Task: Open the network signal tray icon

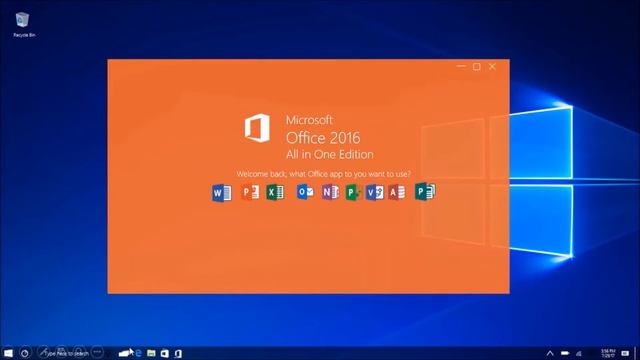Action: [579, 353]
